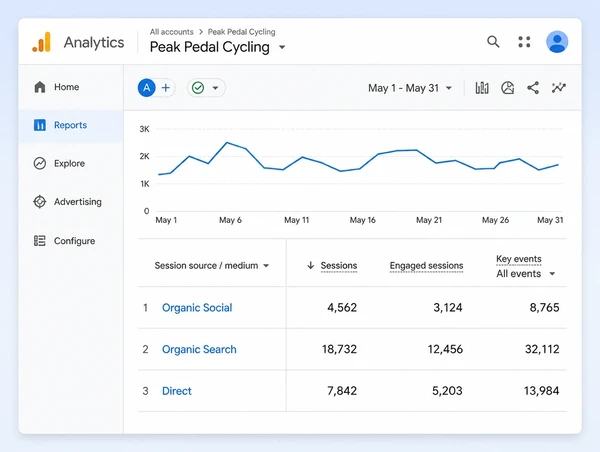600x452 pixels.
Task: Click Organic Social engaged sessions 3,124
Action: coord(447,307)
